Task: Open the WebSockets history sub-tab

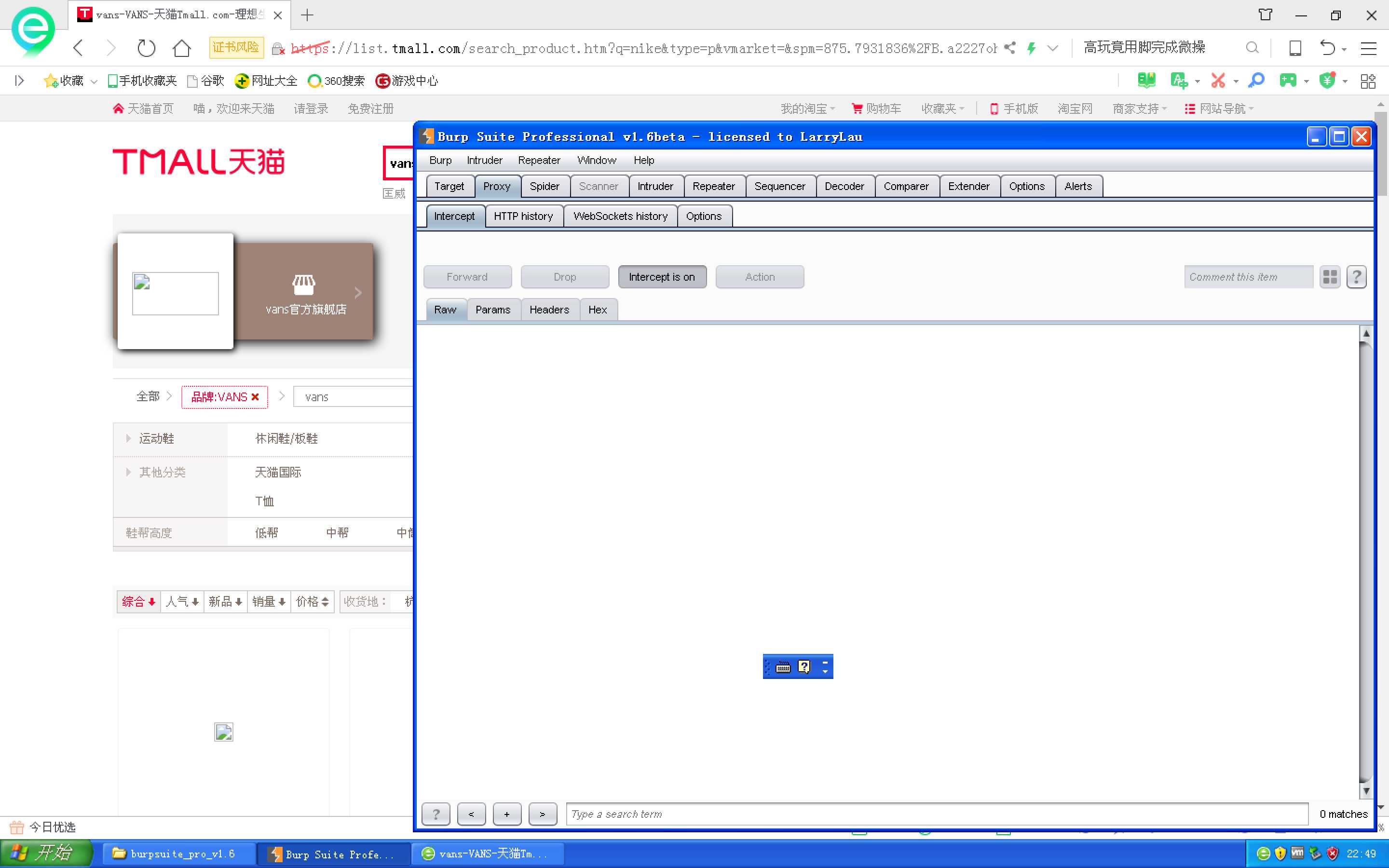Action: pos(620,216)
